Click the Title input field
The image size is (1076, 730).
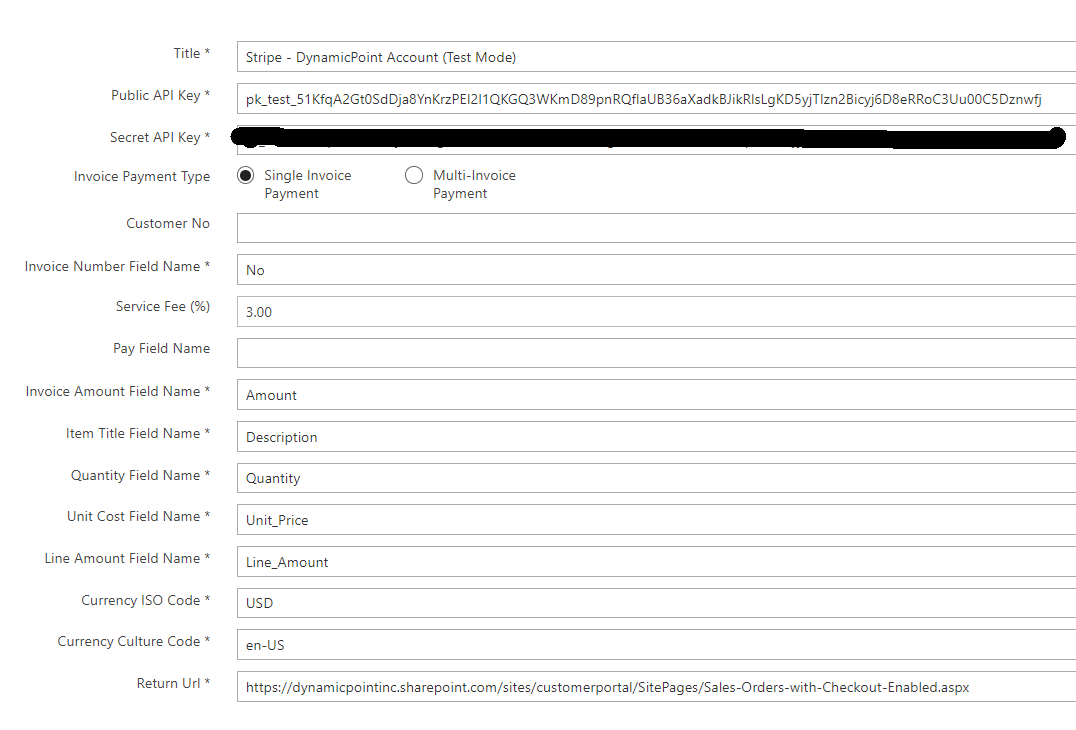(656, 57)
